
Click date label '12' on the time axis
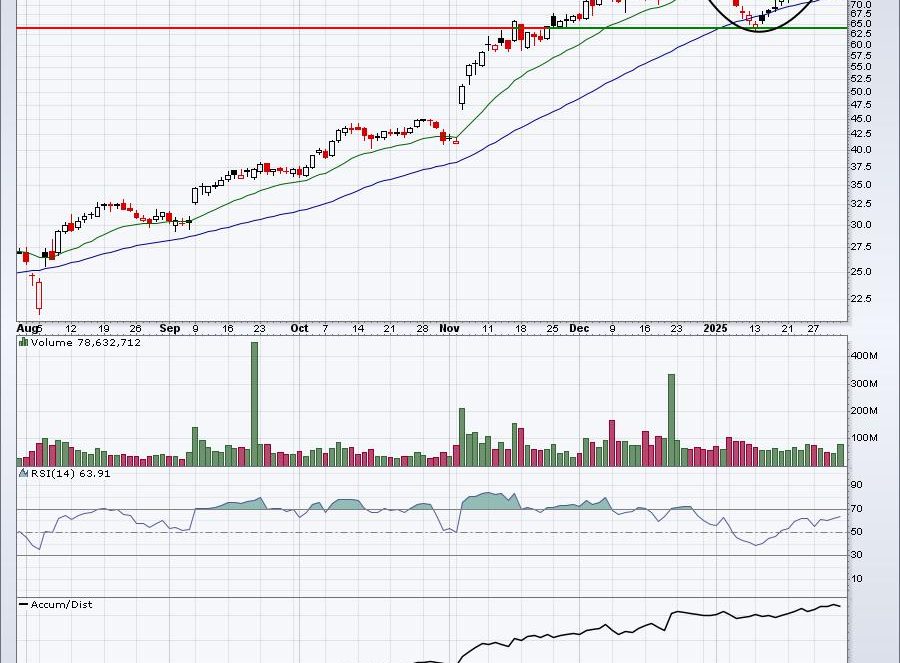click(71, 329)
